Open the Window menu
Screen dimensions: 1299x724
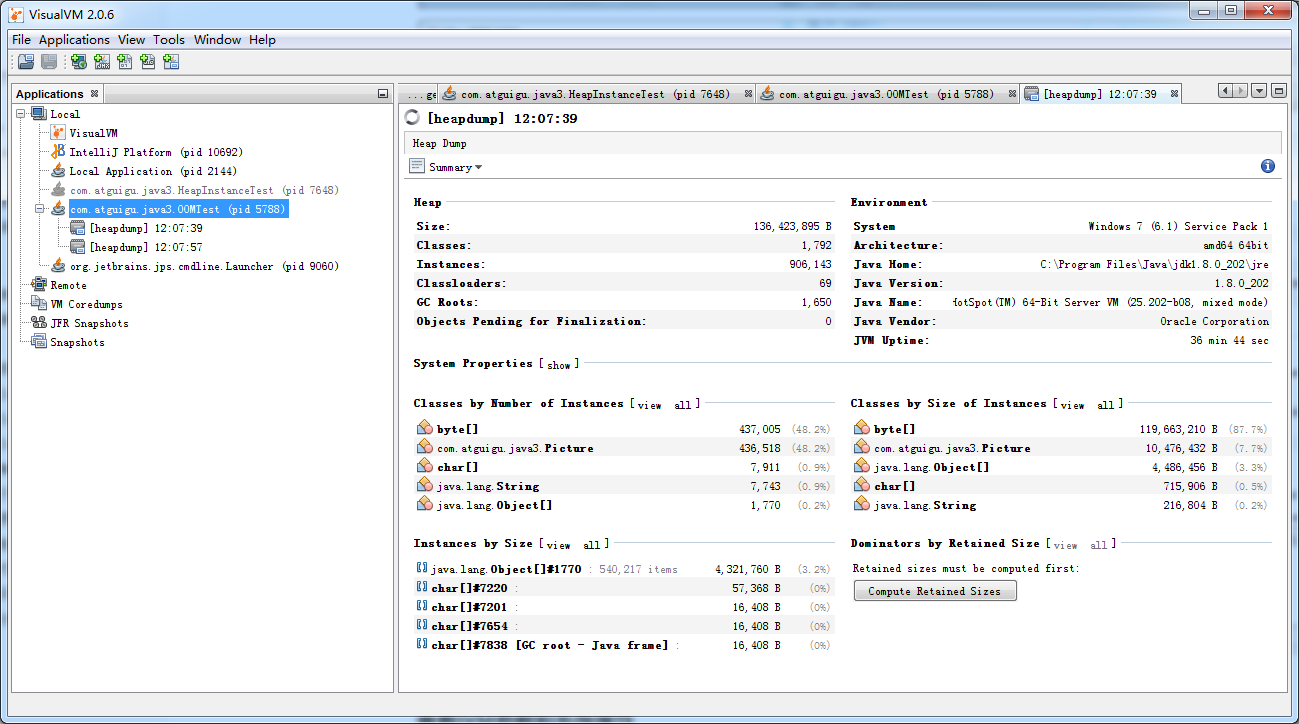coord(217,40)
